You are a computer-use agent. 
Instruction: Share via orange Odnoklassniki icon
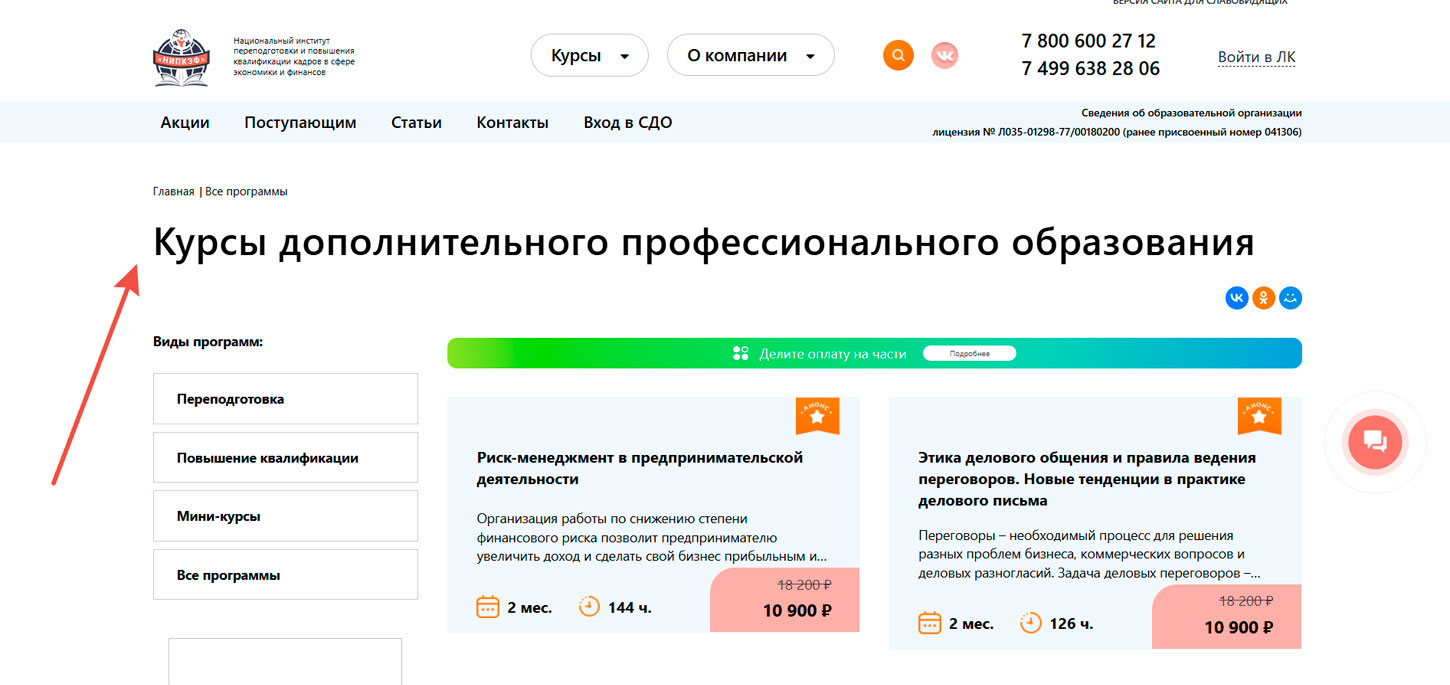point(1264,298)
